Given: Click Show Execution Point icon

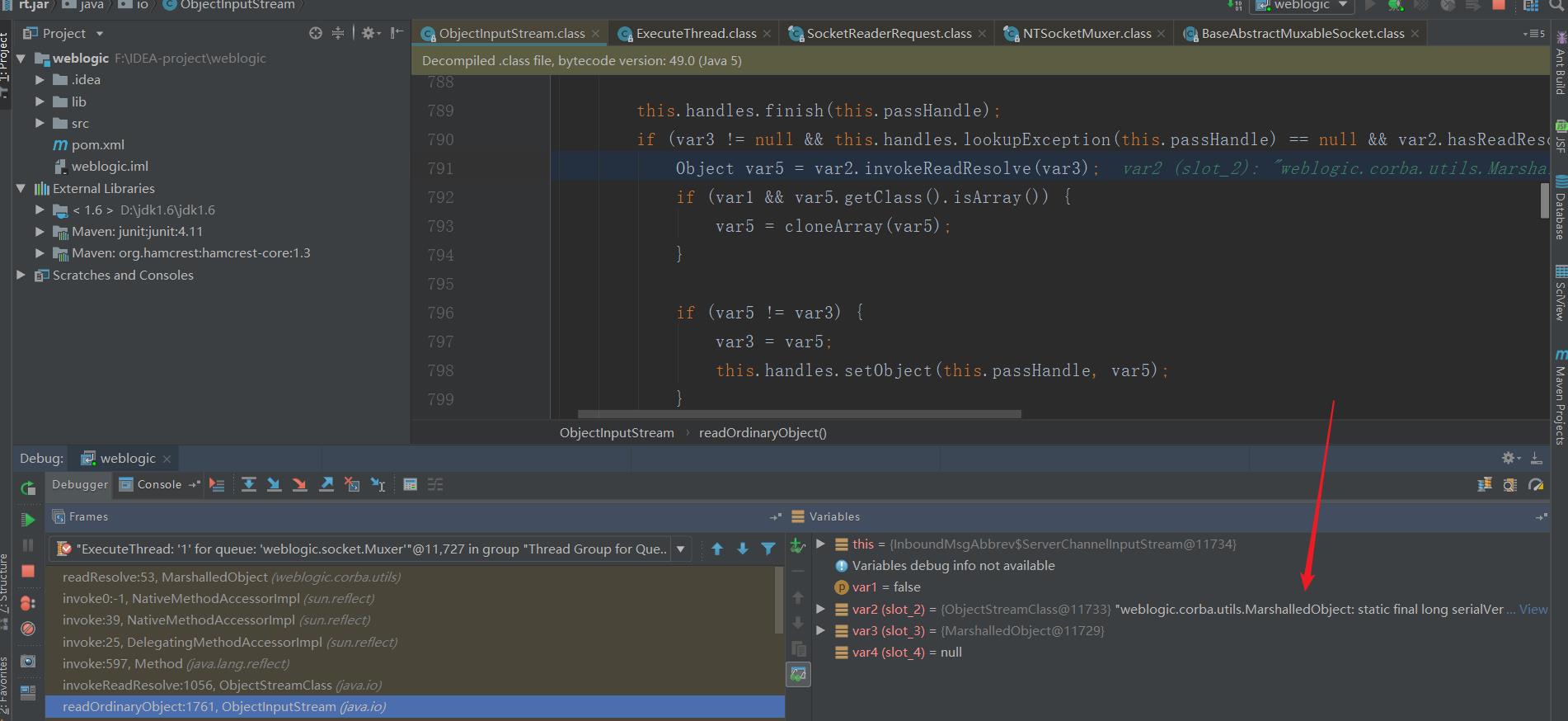Looking at the screenshot, I should tap(217, 485).
